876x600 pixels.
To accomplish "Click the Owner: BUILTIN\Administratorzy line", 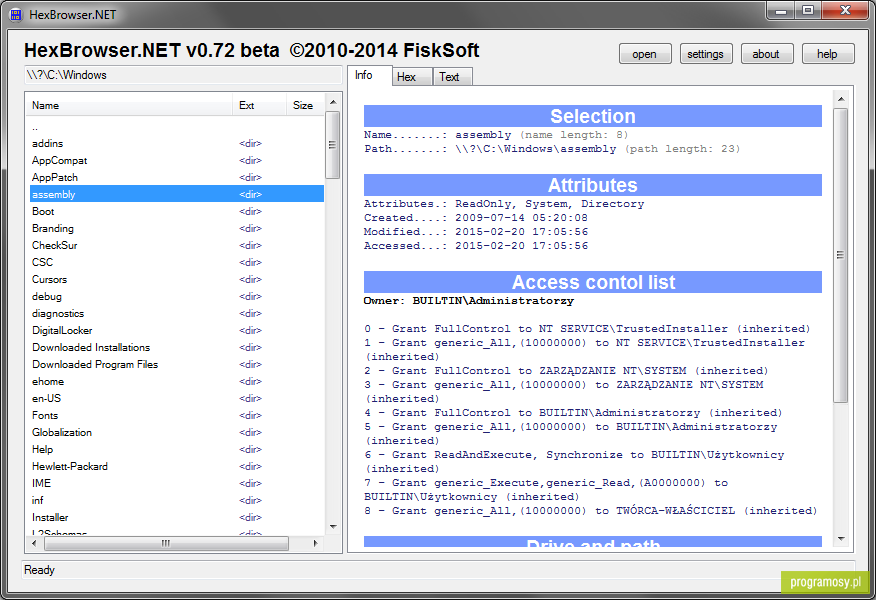I will click(469, 301).
